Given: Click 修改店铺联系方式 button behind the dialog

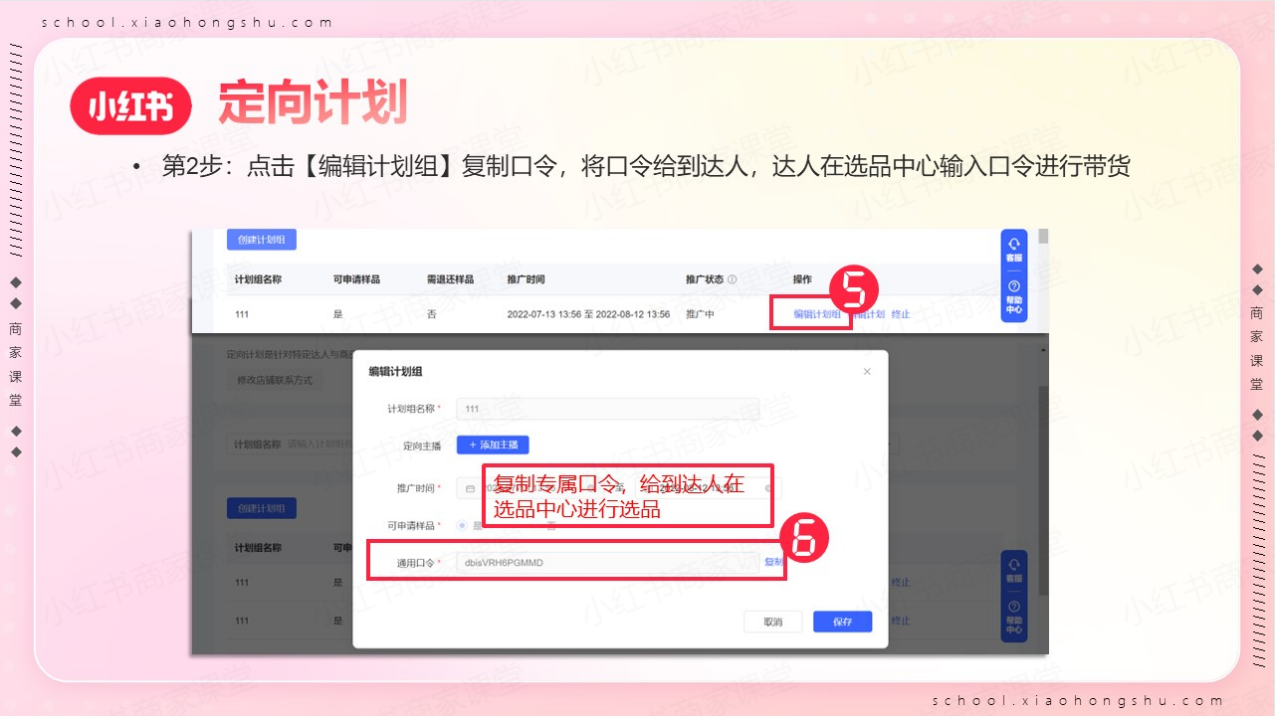Looking at the screenshot, I should point(275,380).
